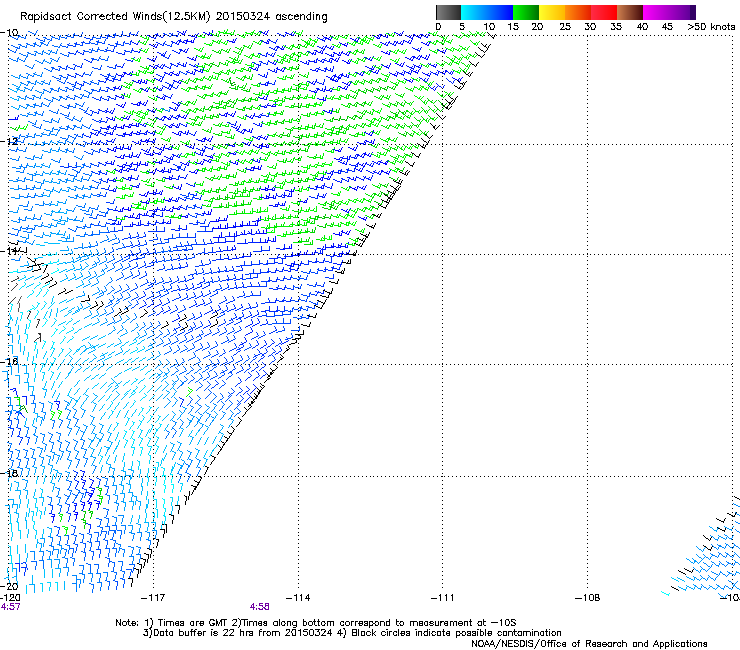Image resolution: width=740 pixels, height=650 pixels.
Task: Click the -16 latitude label
Action: point(9,362)
